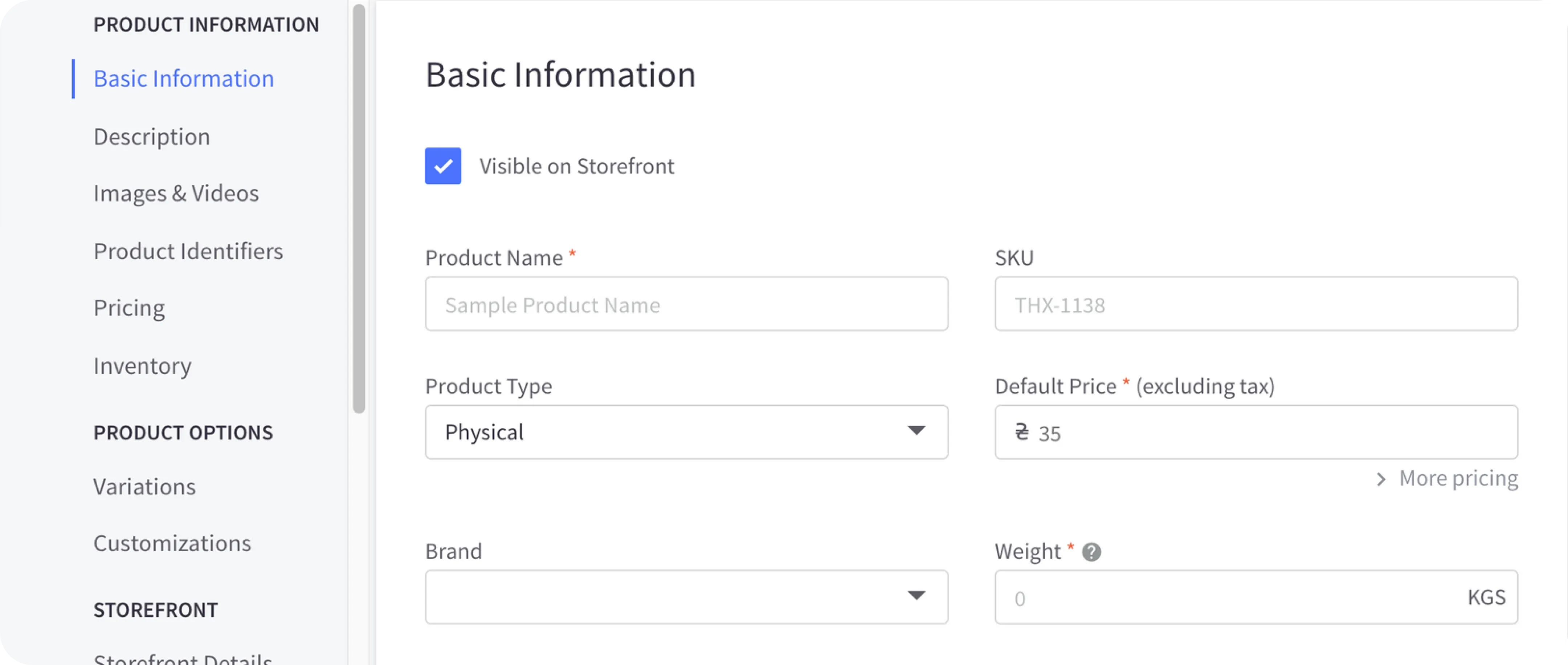Open the Variations section
1568x665 pixels.
pyautogui.click(x=144, y=486)
